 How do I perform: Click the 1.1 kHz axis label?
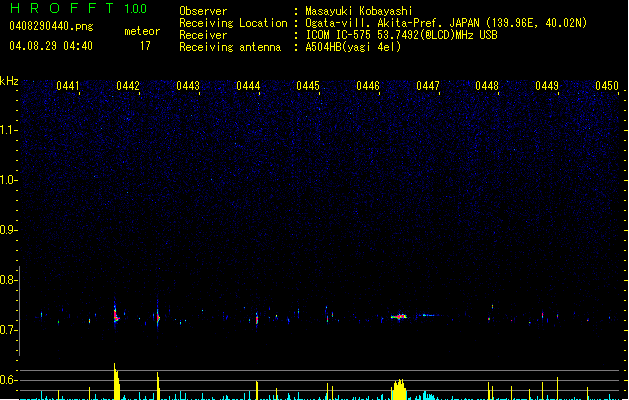pyautogui.click(x=8, y=130)
